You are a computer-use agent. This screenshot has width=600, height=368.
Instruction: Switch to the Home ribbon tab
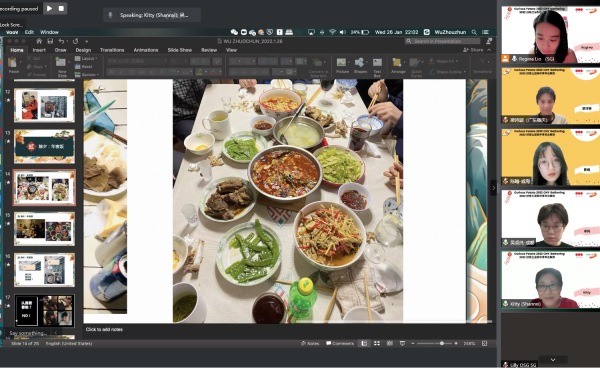(x=17, y=50)
